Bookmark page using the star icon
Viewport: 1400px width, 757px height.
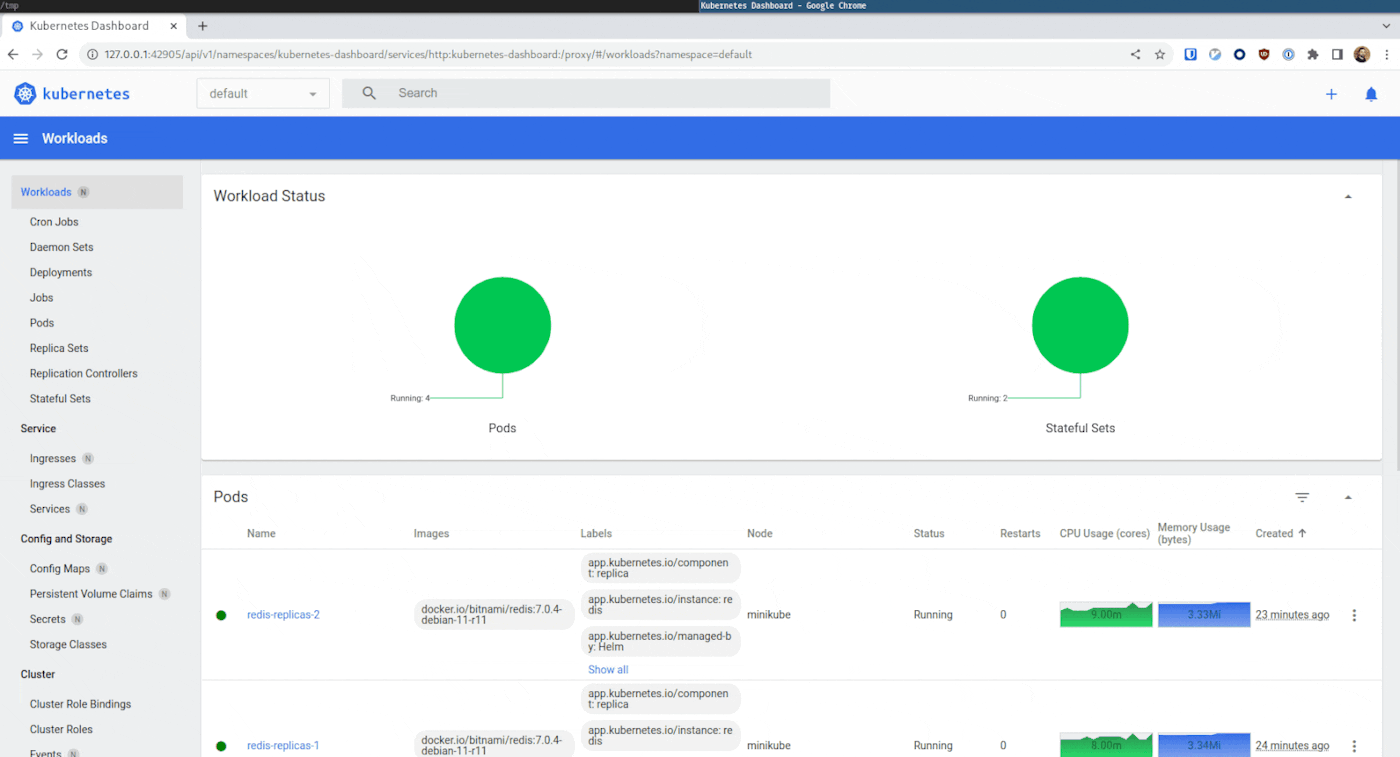click(1160, 54)
